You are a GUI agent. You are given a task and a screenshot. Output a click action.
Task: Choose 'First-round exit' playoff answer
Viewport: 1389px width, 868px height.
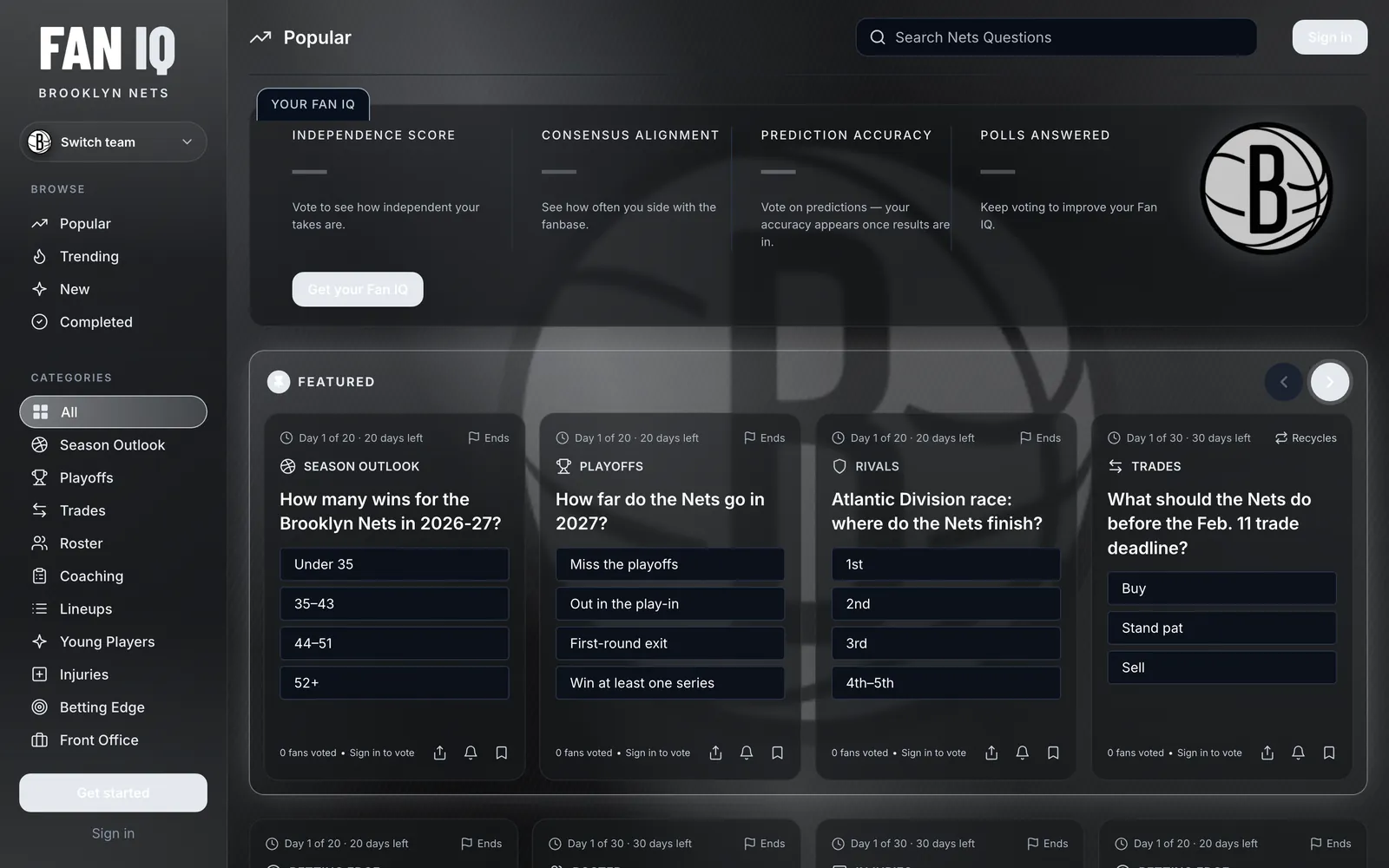[x=670, y=643]
